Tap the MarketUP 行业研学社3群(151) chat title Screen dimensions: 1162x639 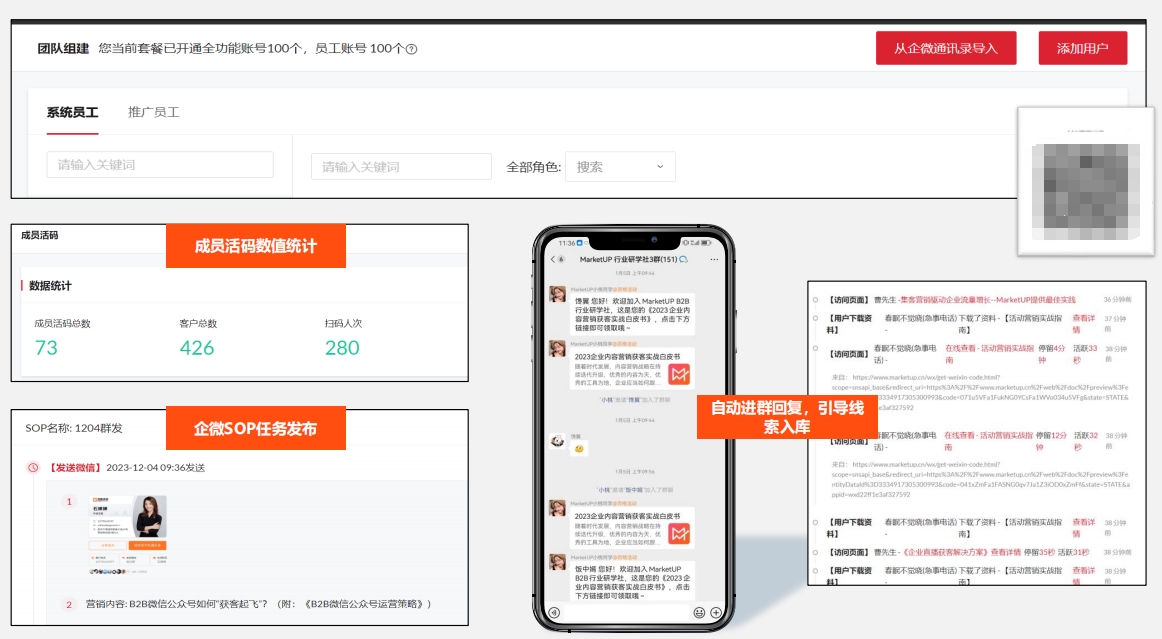(x=628, y=259)
